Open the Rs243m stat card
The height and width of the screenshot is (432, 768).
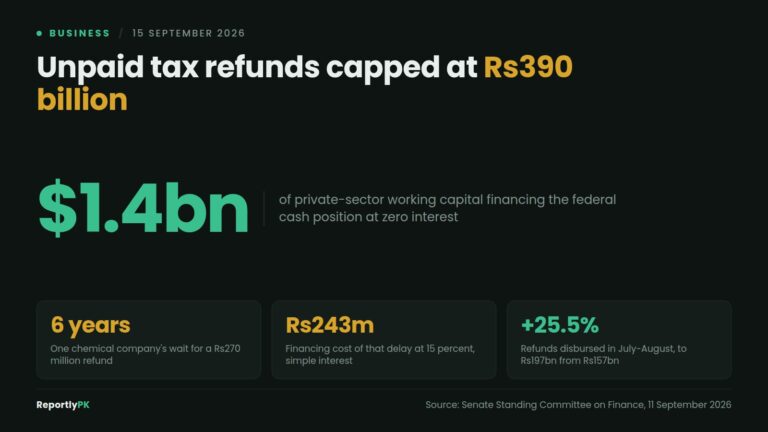[384, 340]
